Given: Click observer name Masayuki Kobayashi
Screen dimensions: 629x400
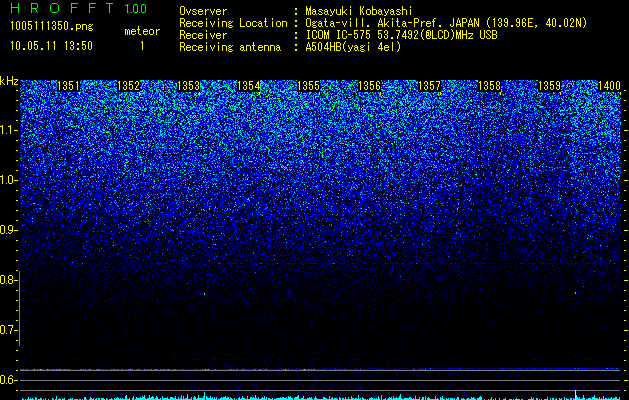Looking at the screenshot, I should tap(359, 11).
